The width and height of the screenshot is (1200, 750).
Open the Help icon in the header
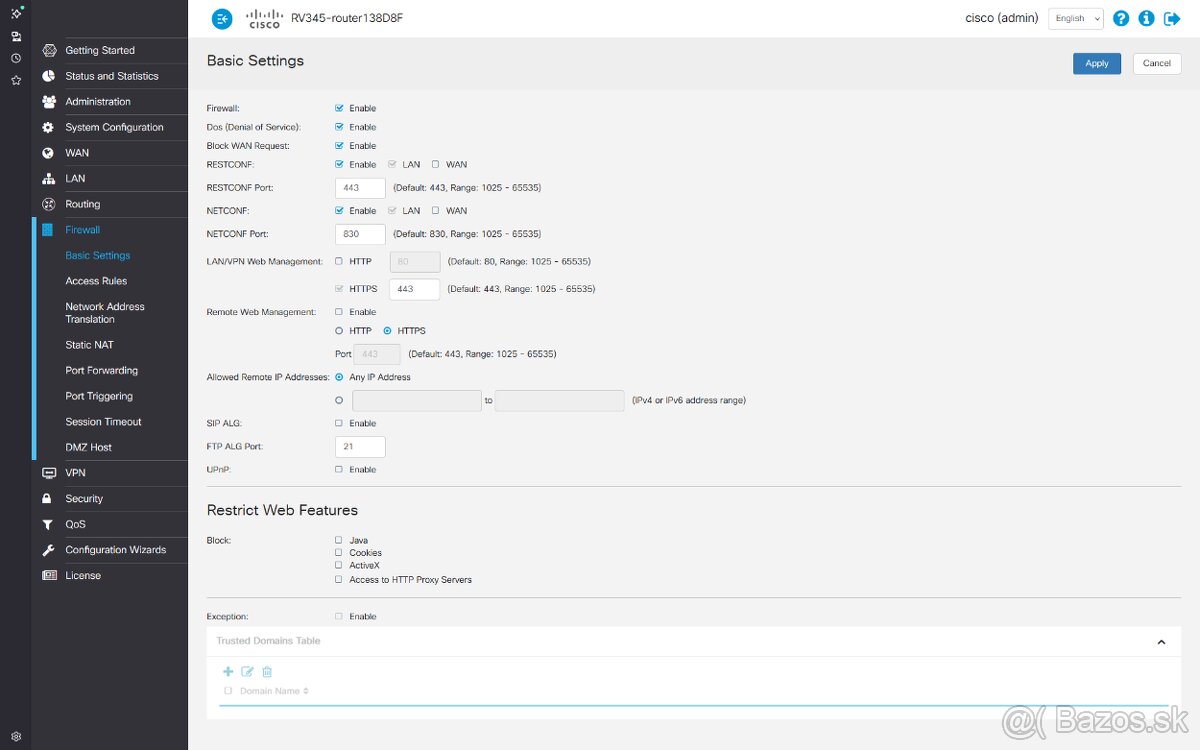[1121, 18]
